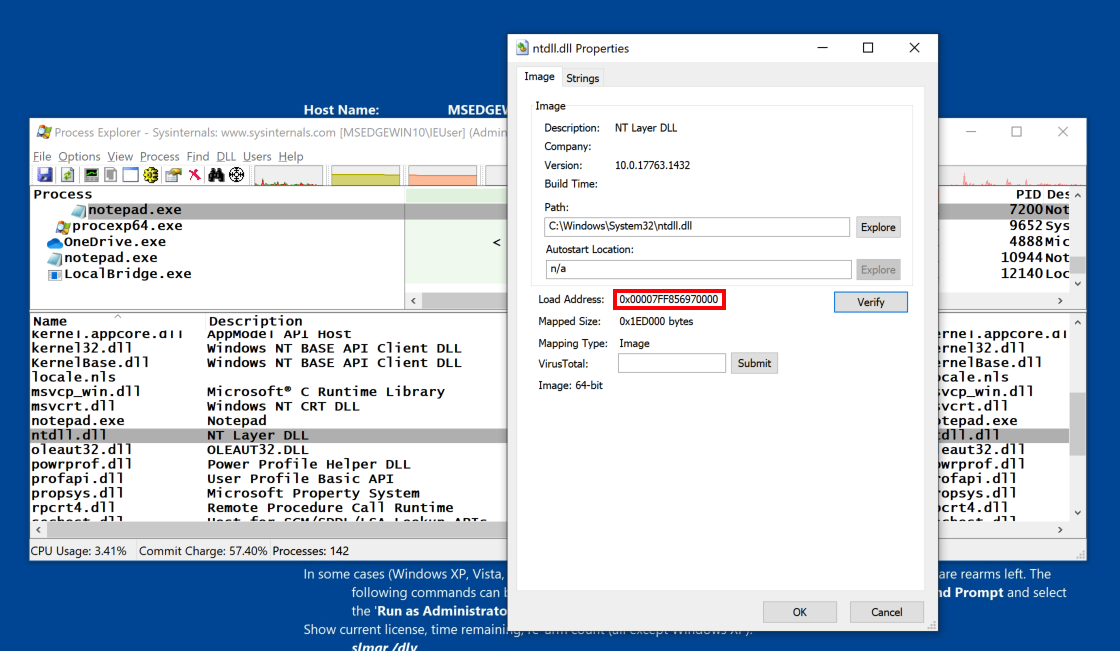Image resolution: width=1120 pixels, height=651 pixels.
Task: Click the down arrow of DLL pane vertical scrollbar
Action: click(x=1077, y=513)
